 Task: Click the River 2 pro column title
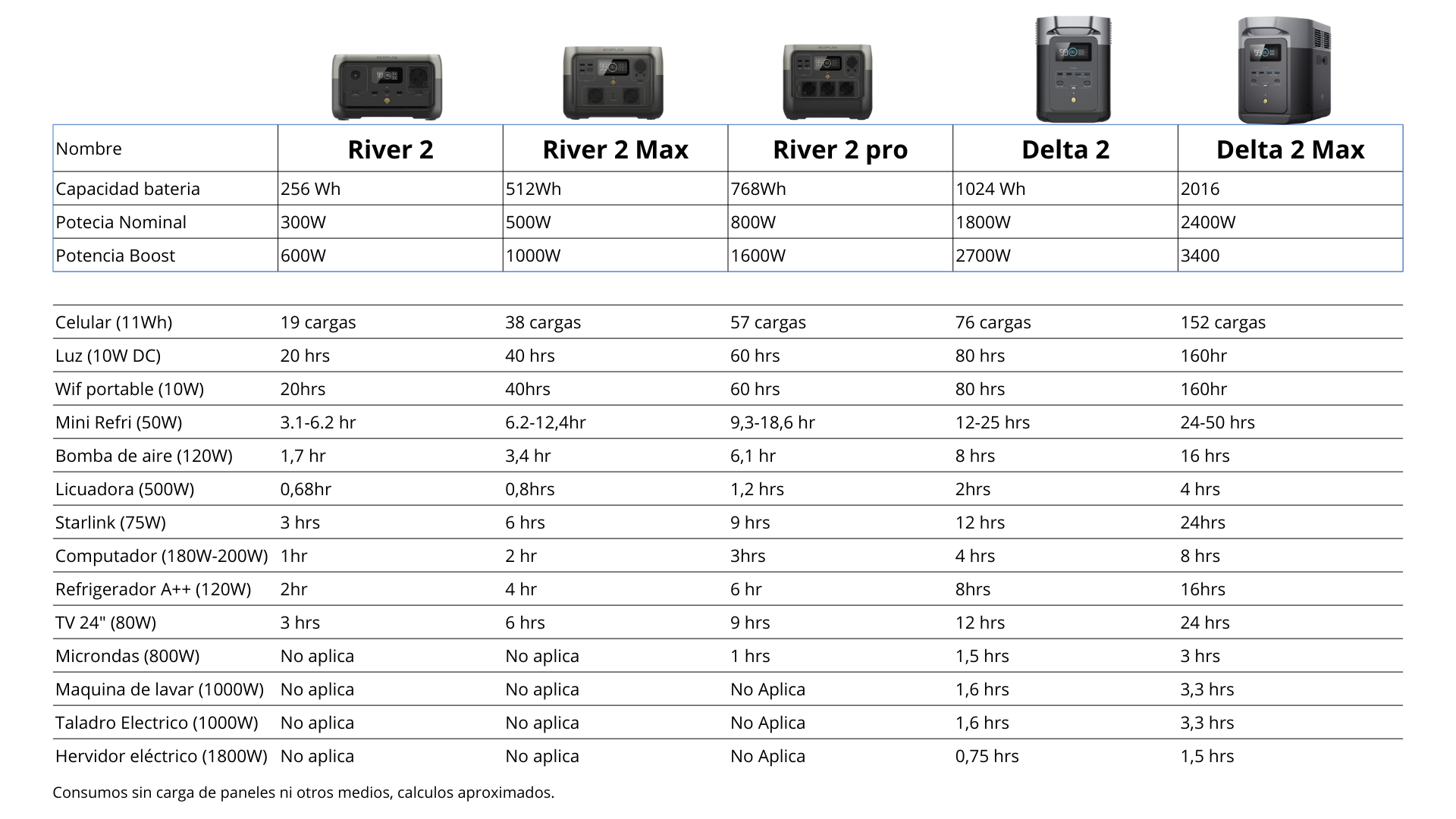[839, 149]
